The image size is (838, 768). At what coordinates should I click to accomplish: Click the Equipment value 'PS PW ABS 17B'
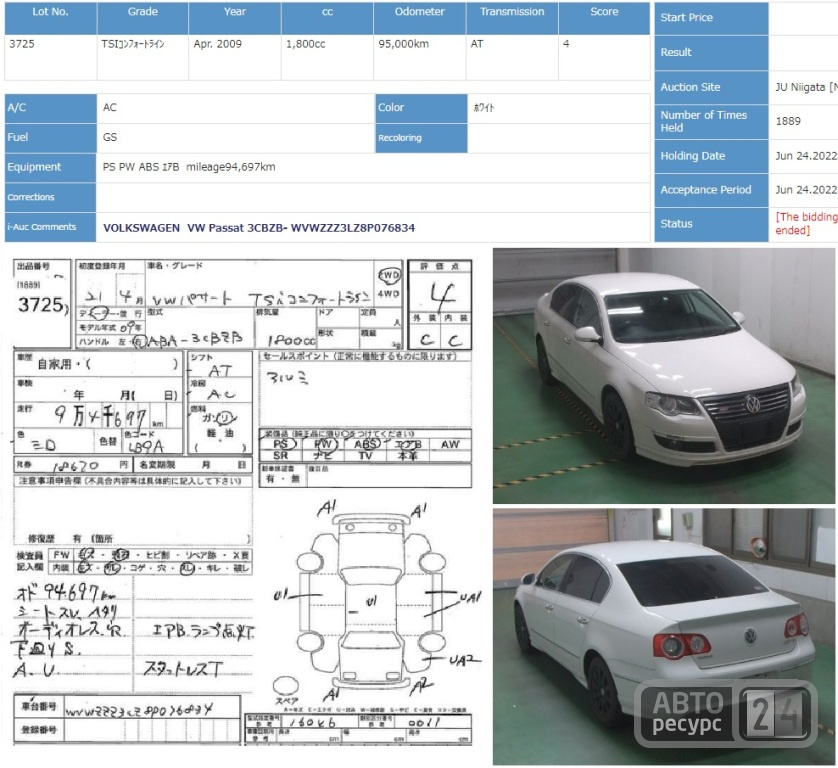tap(141, 167)
